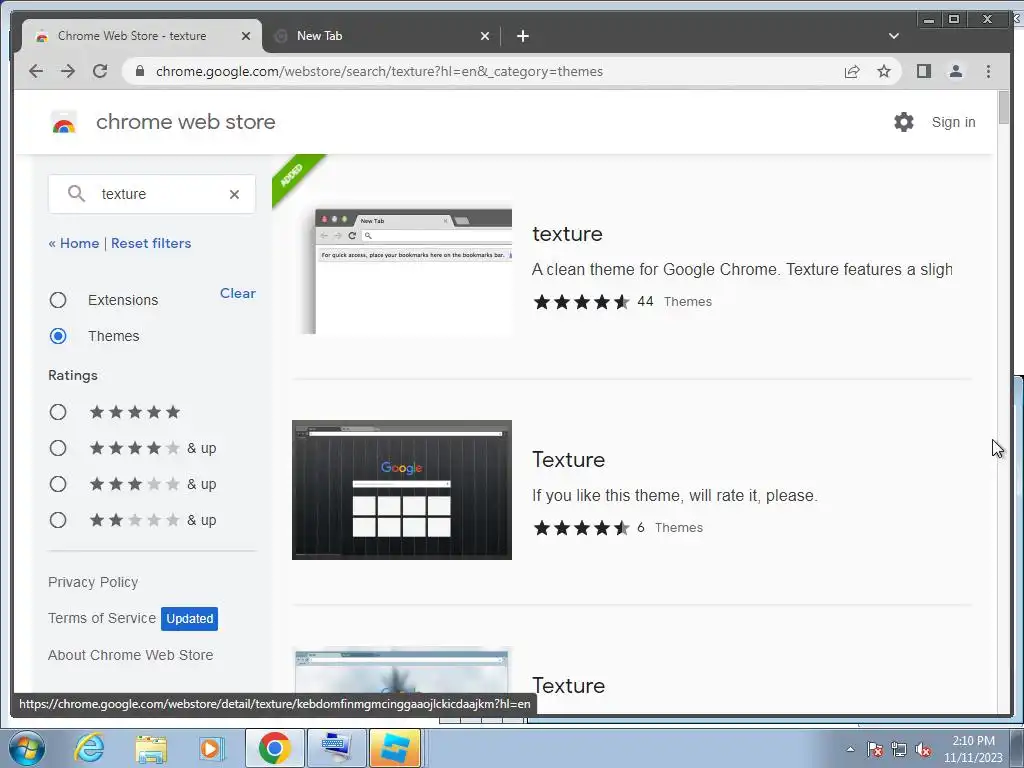
Task: Go to the « Home link
Action: 74,243
